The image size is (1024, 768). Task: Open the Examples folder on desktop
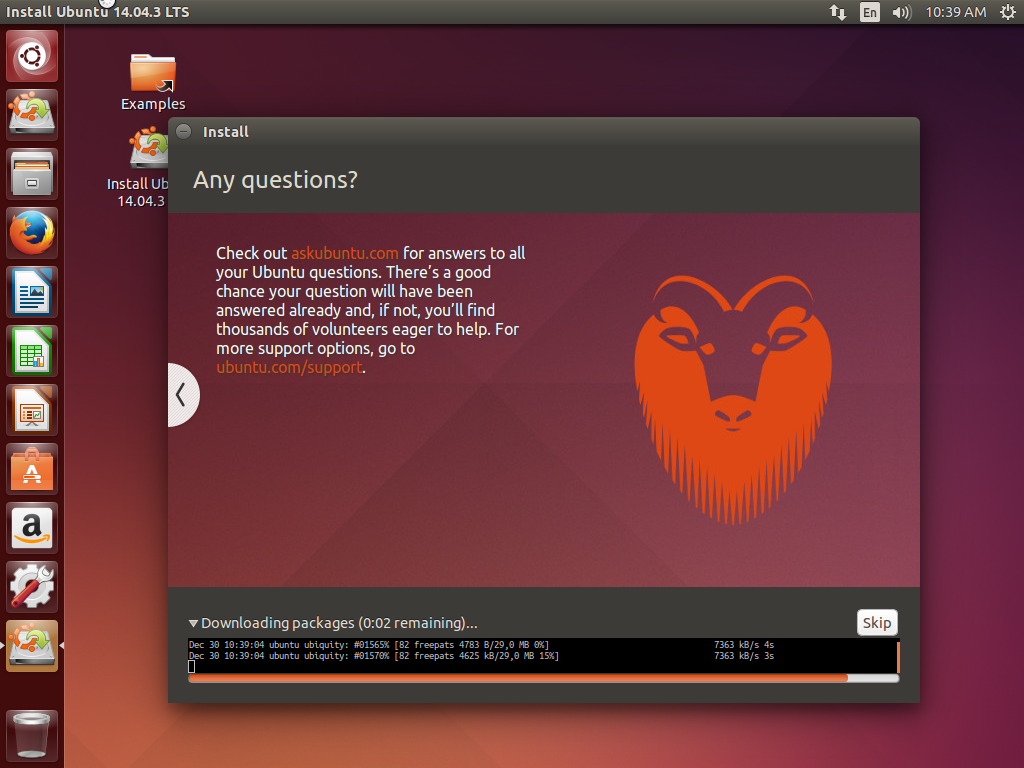(153, 82)
